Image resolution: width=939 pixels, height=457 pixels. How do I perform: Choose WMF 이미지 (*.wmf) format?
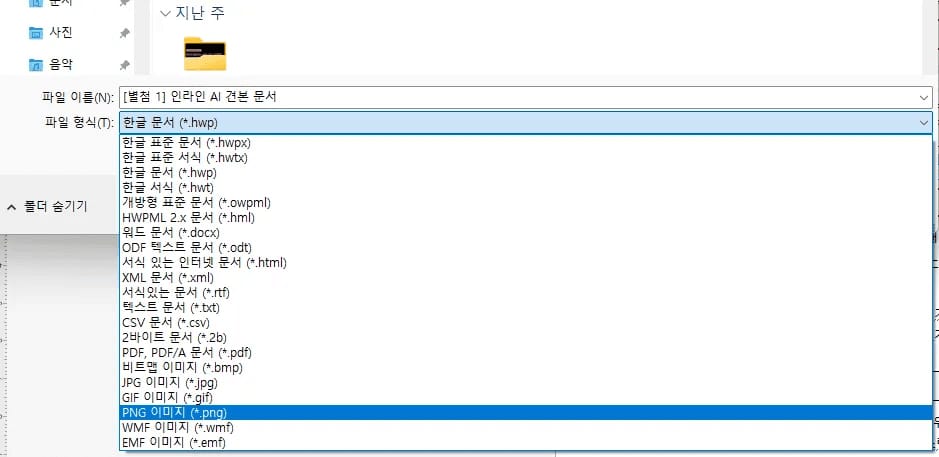pyautogui.click(x=526, y=428)
